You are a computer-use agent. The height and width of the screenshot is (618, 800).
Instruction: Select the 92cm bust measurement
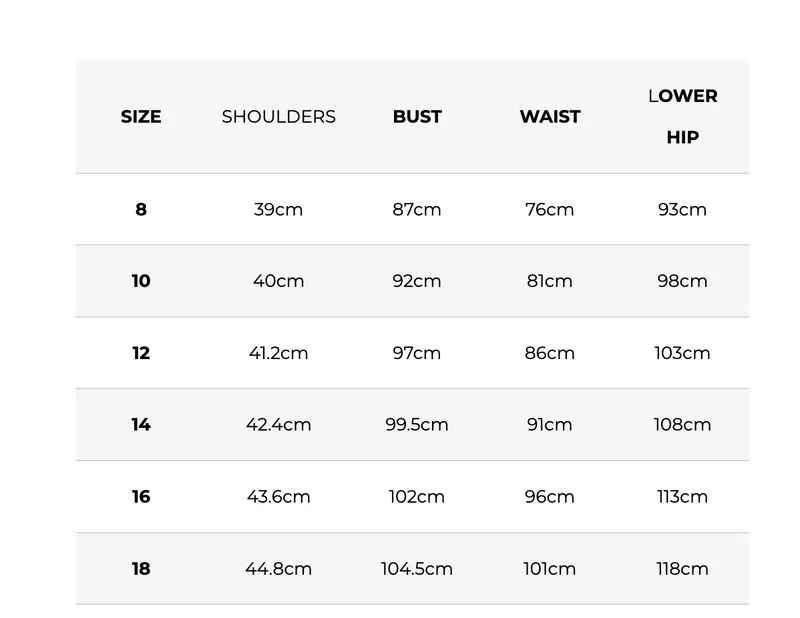click(x=417, y=281)
